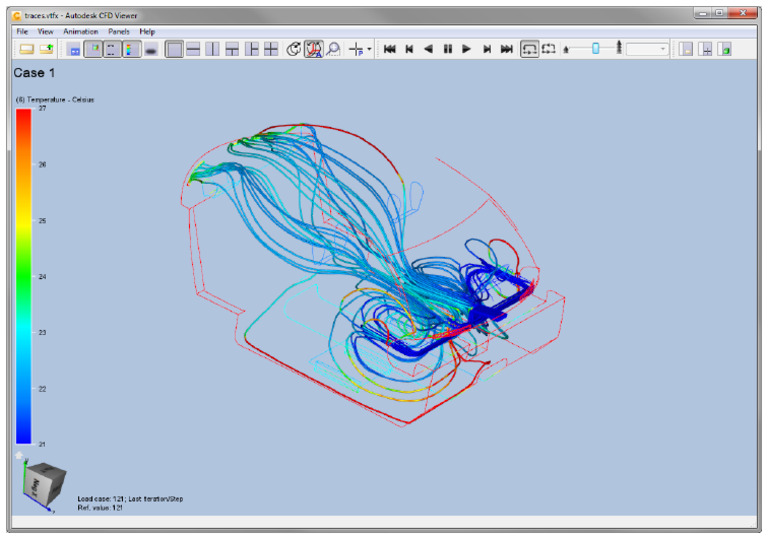Viewport: 768px width, 538px height.
Task: Click the four-way split viewport layout icon
Action: [x=271, y=49]
